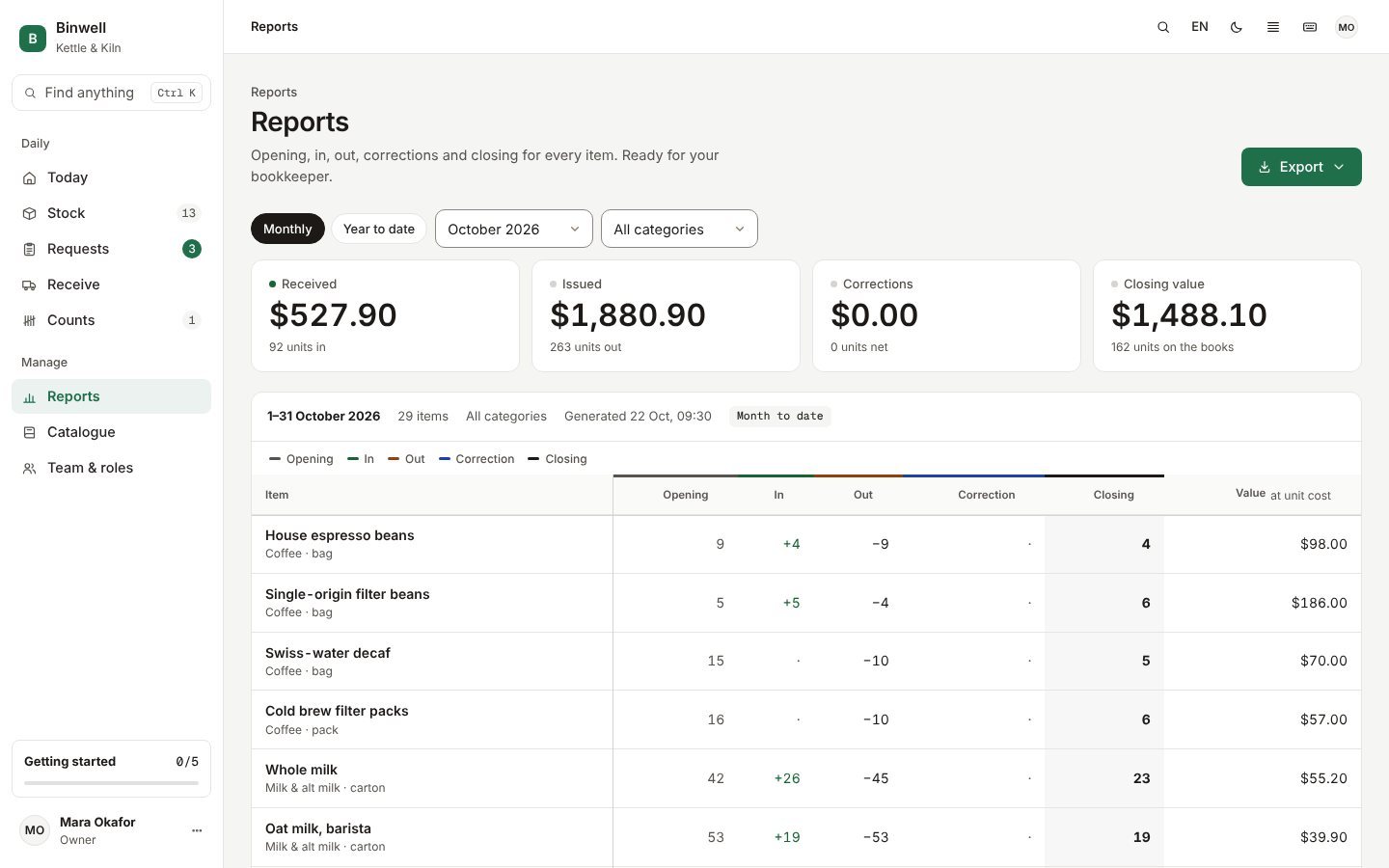The width and height of the screenshot is (1389, 868).
Task: Open the more options menu beside Mara Okafor
Action: (197, 830)
